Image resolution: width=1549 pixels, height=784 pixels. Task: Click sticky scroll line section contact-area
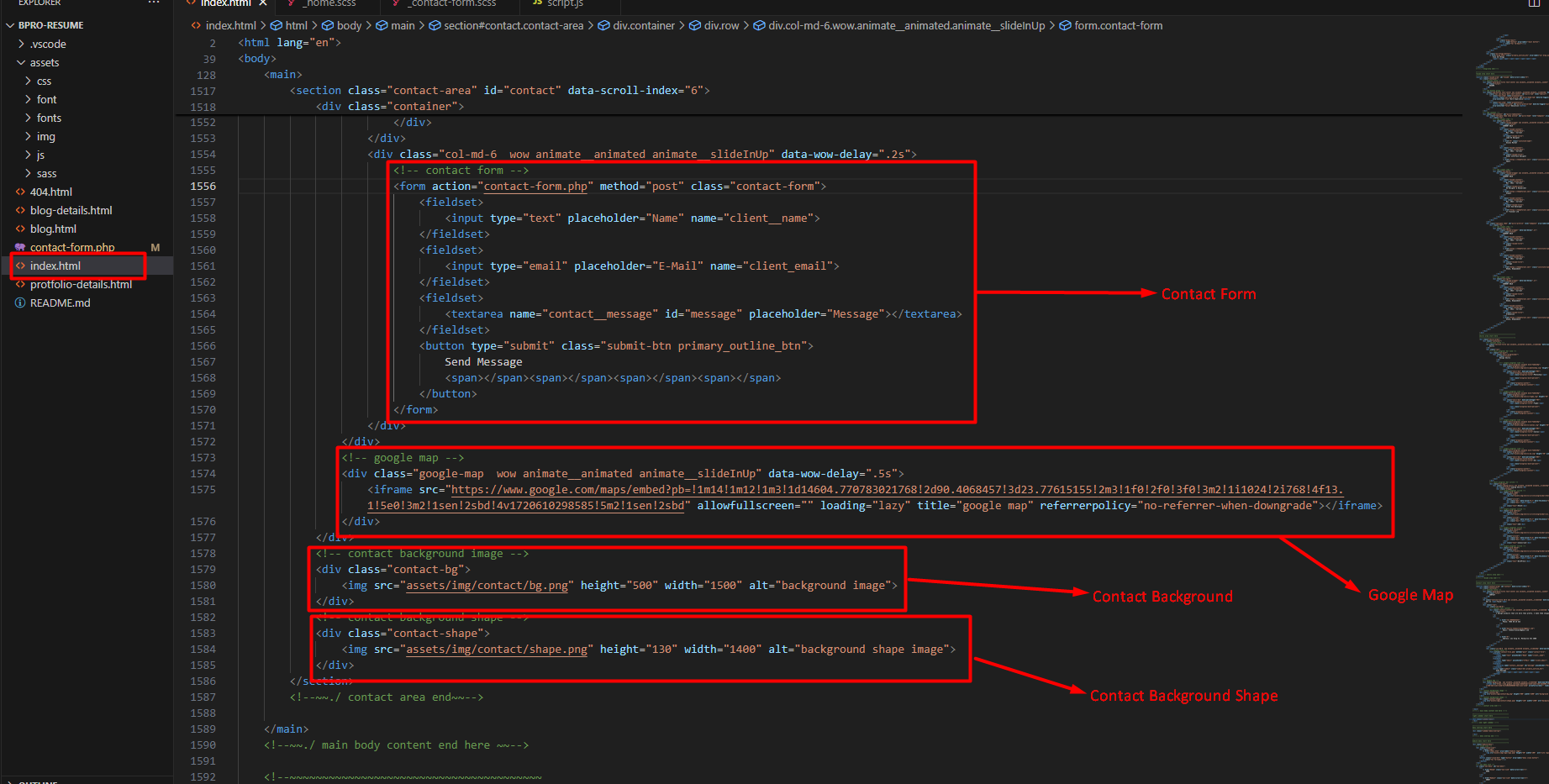coord(500,91)
